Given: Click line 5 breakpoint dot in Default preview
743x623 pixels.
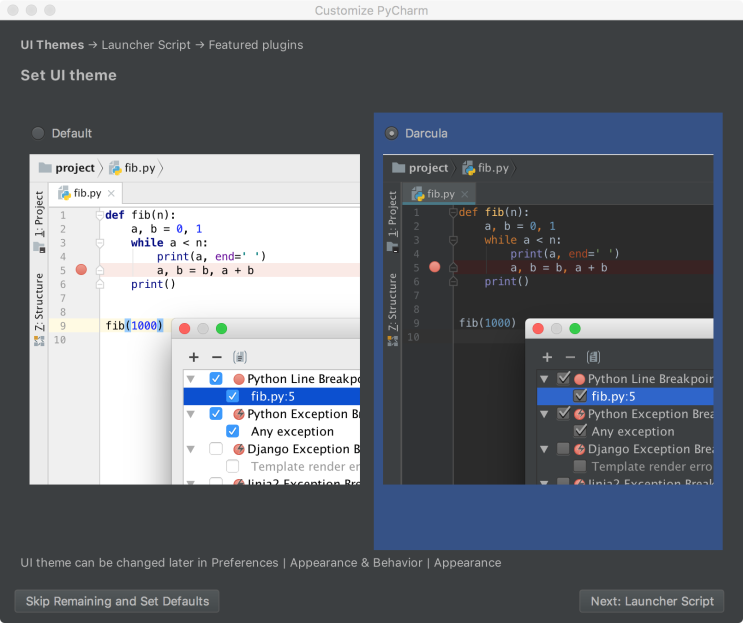Looking at the screenshot, I should 82,270.
